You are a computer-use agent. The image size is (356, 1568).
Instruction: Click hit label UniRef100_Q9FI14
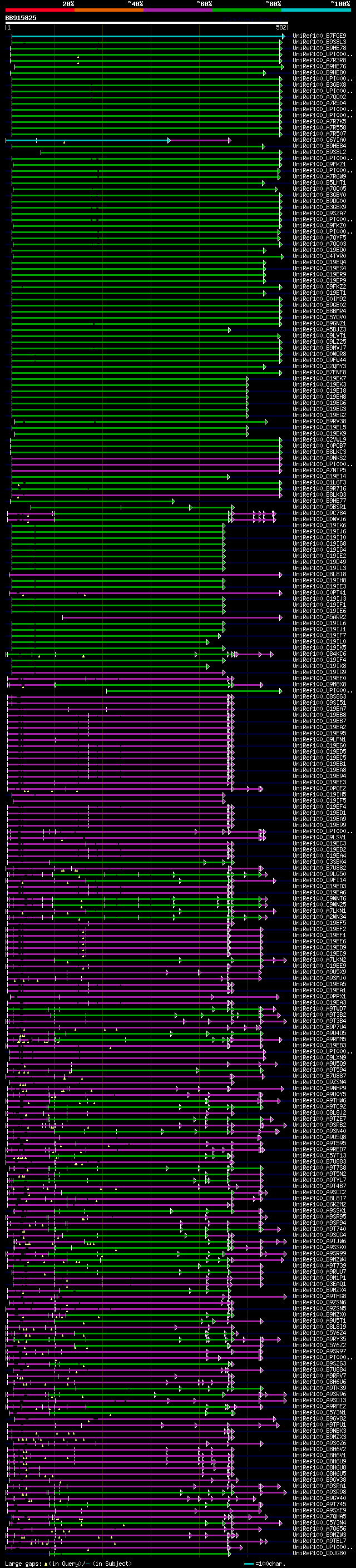point(319,880)
